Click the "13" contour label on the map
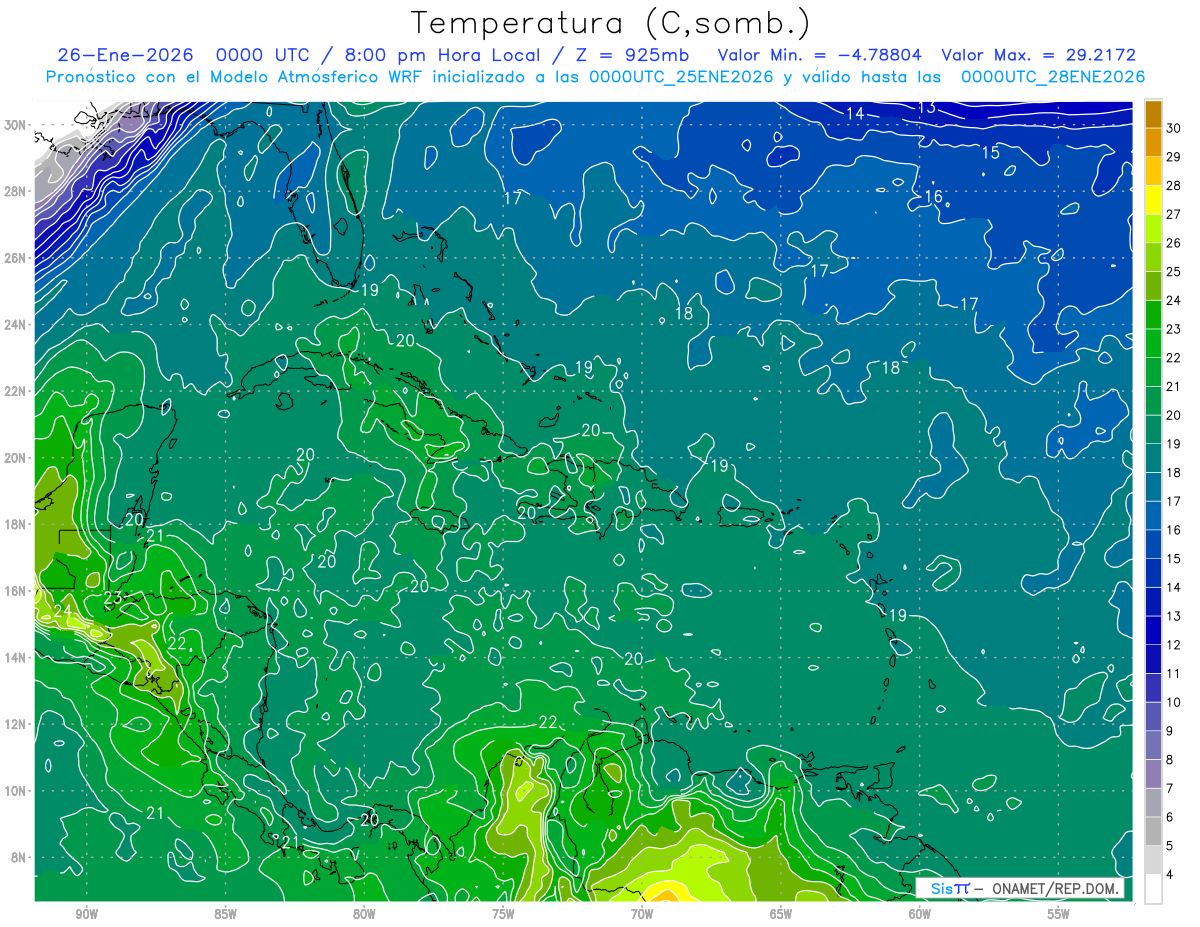This screenshot has height=927, width=1200. tap(927, 107)
